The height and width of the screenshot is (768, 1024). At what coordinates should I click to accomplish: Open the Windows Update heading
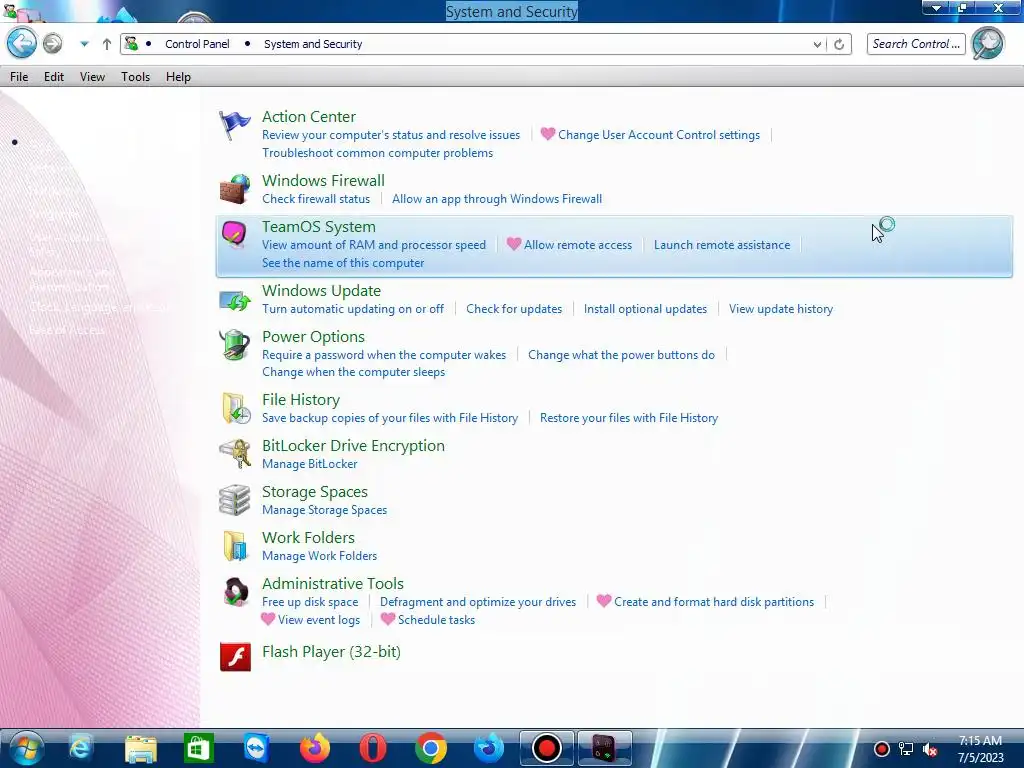pyautogui.click(x=321, y=291)
